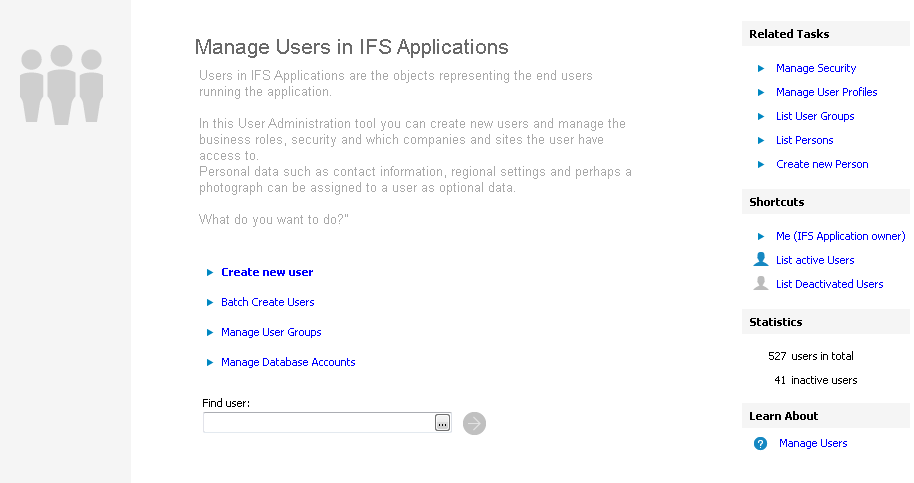Click the grey person icon for Deactivated Users

click(x=761, y=284)
